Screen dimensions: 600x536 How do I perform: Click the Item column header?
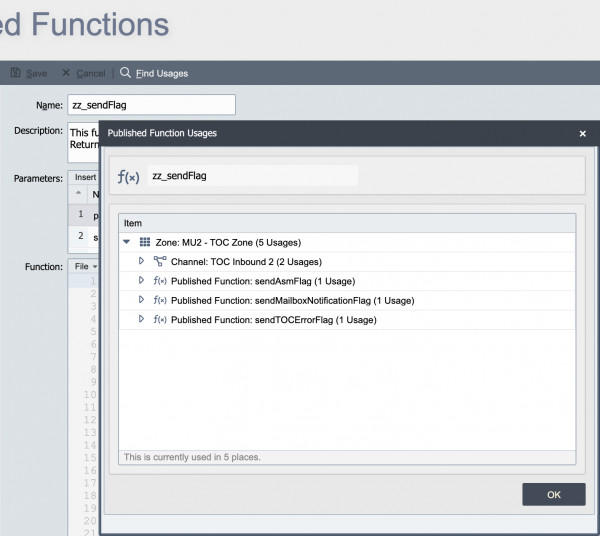click(x=347, y=223)
